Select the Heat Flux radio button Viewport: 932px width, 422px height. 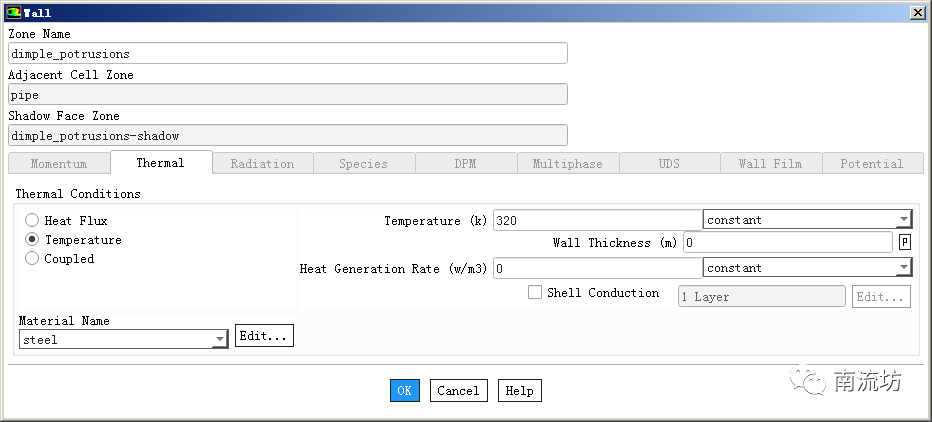coord(33,220)
